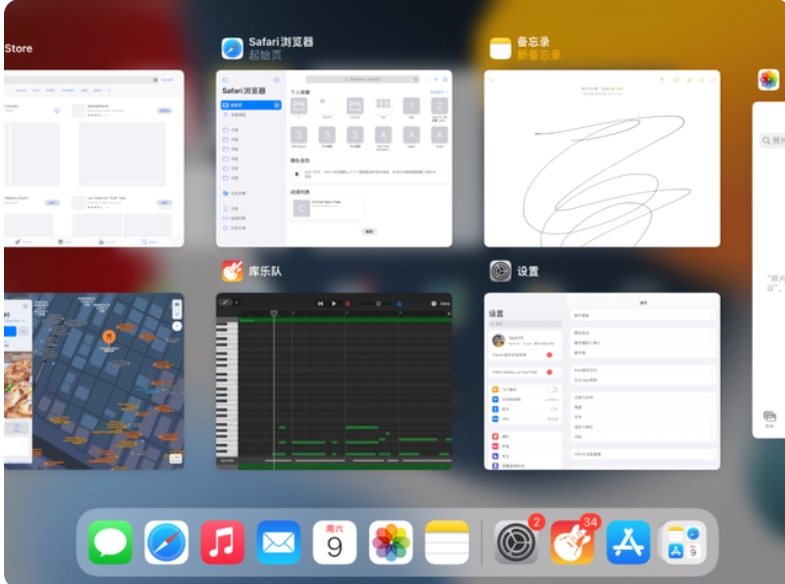Tap 库乐队 guitar header icon

(232, 271)
